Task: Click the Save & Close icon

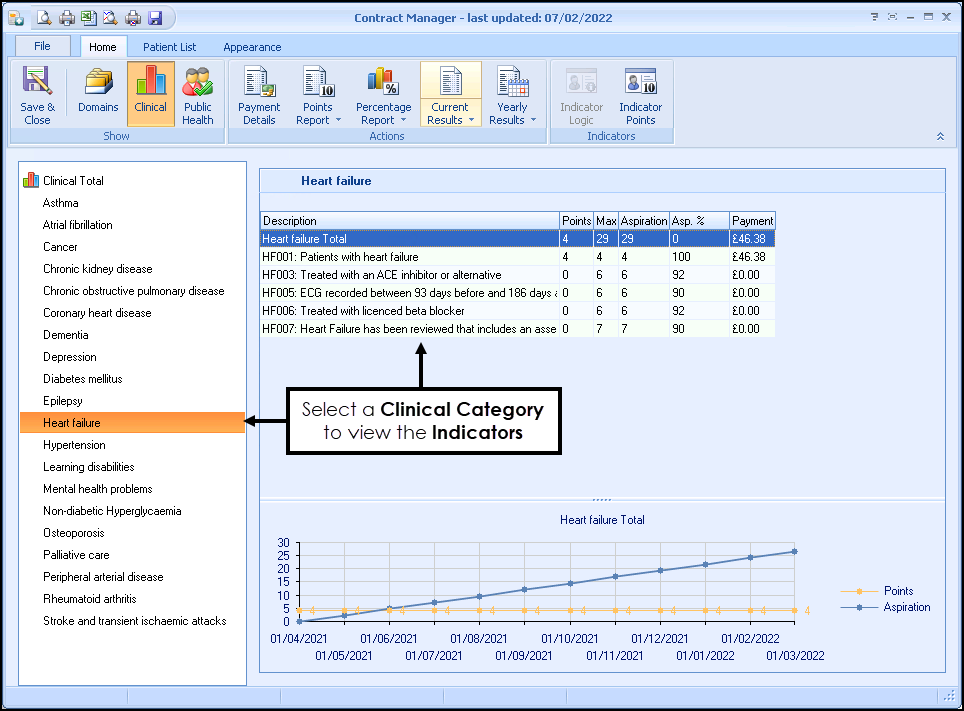Action: click(37, 95)
